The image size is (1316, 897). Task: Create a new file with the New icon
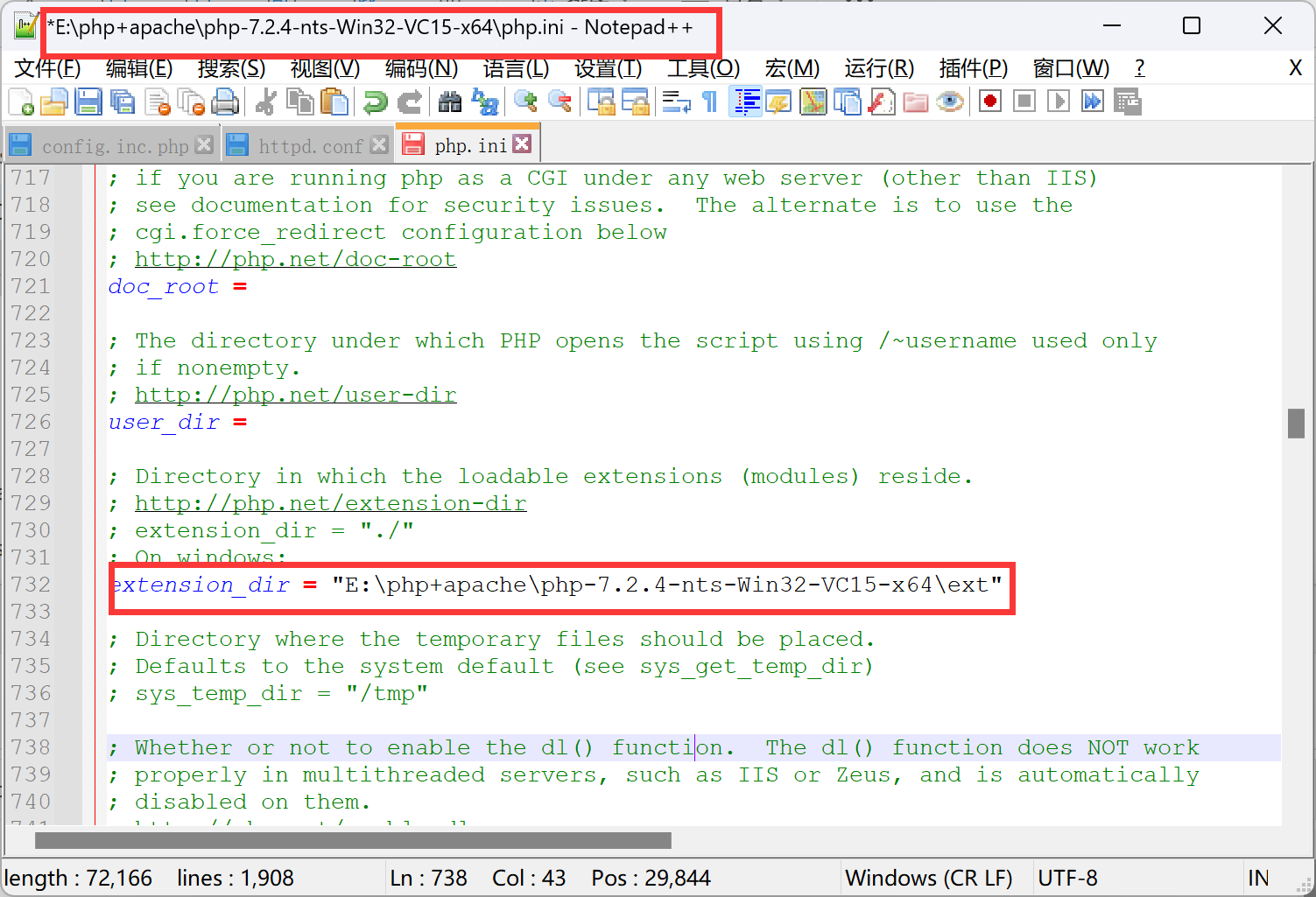21,102
